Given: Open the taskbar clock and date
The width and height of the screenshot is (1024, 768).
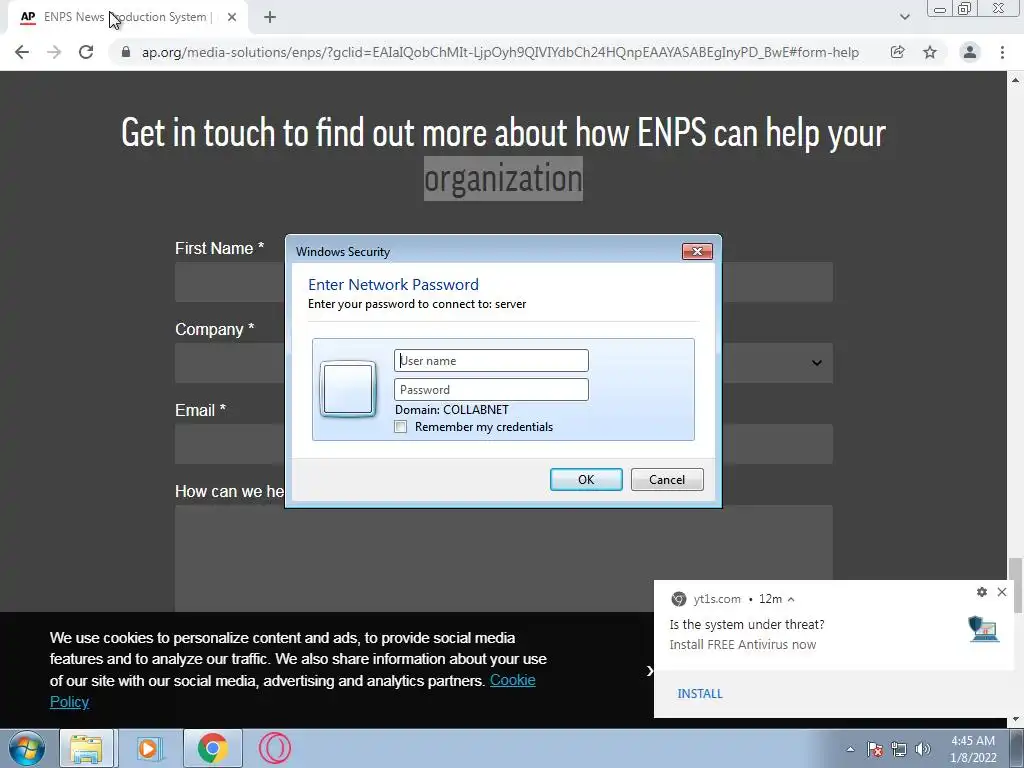Looking at the screenshot, I should 973,749.
